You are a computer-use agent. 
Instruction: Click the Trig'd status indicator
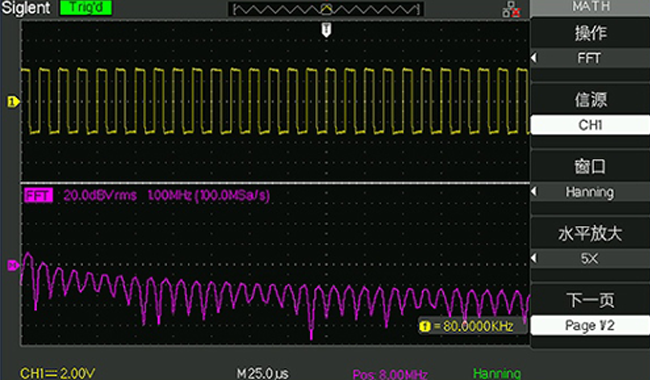point(86,7)
